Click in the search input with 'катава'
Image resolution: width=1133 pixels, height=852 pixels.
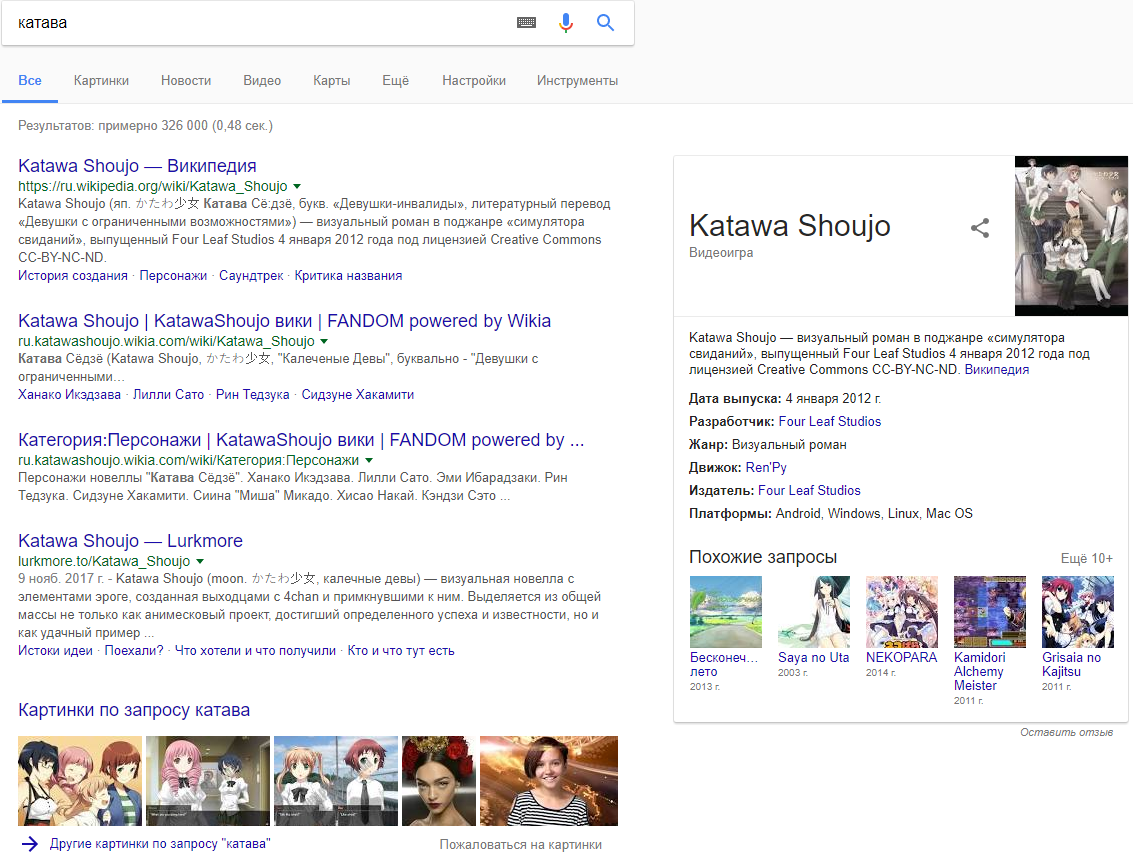[x=260, y=22]
